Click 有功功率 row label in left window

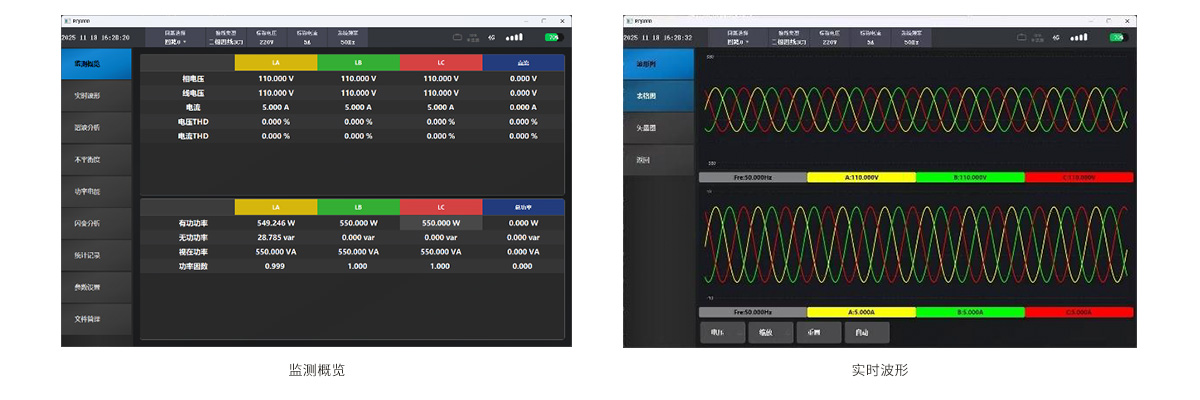point(193,223)
